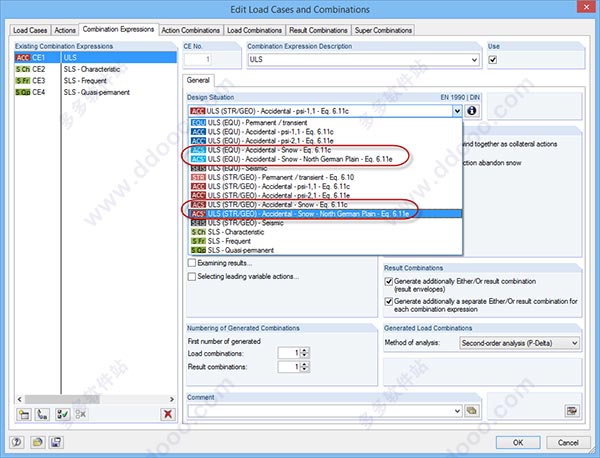Screen dimensions: 600x458
Task: Select ULS (STR/GEO) Accidental Snow Eq. 6.11c
Action: click(326, 205)
